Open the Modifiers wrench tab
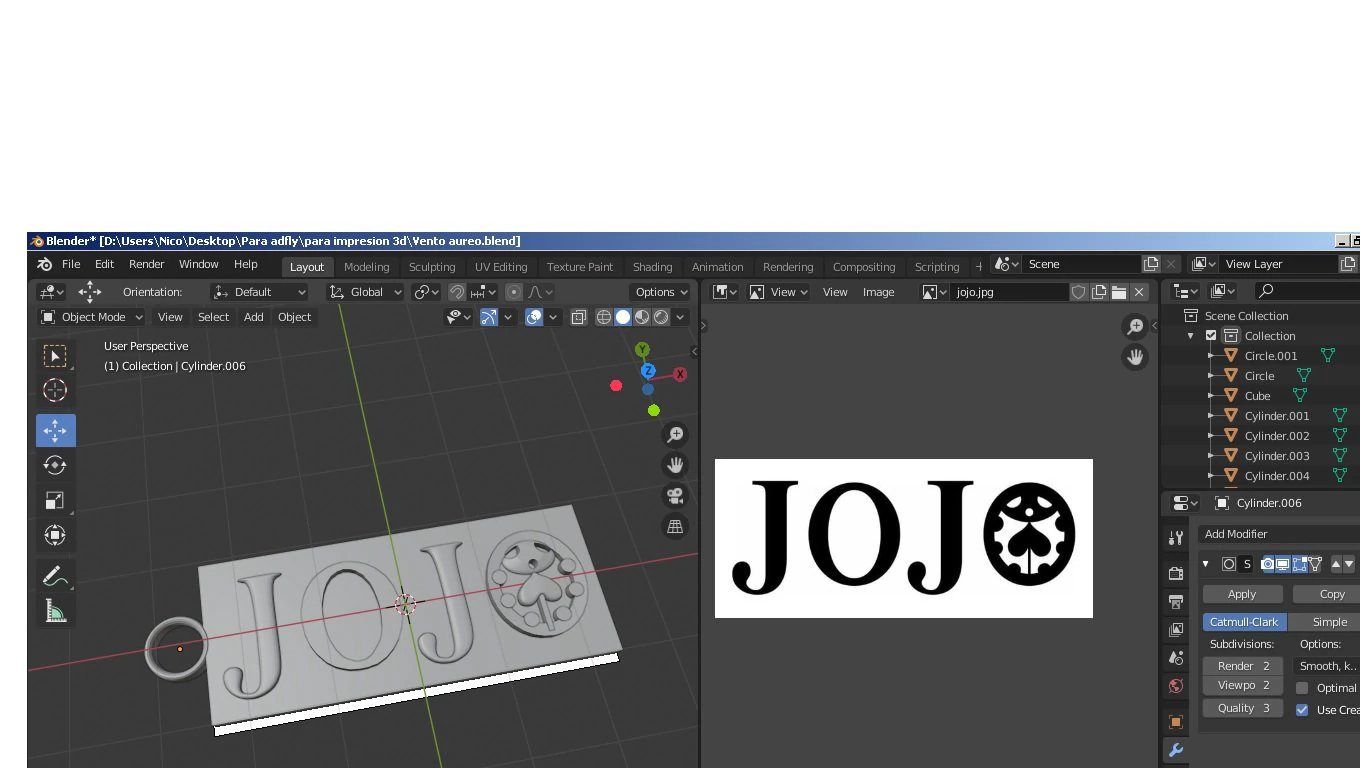 tap(1176, 750)
